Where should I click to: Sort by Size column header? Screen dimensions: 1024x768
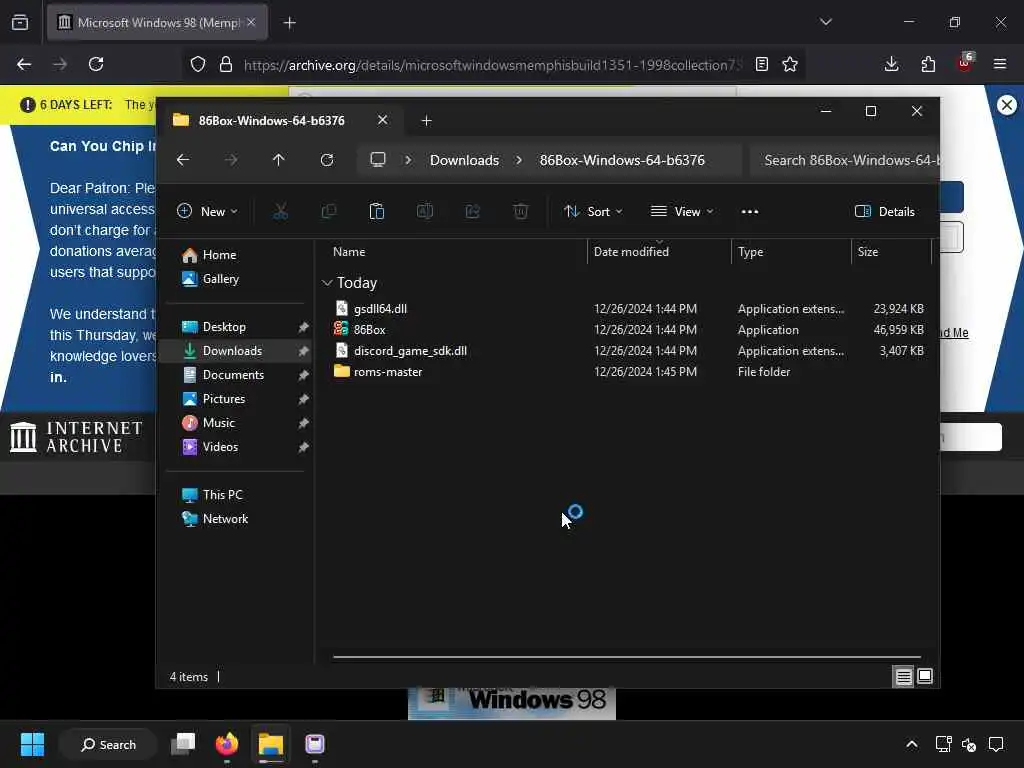coord(868,252)
